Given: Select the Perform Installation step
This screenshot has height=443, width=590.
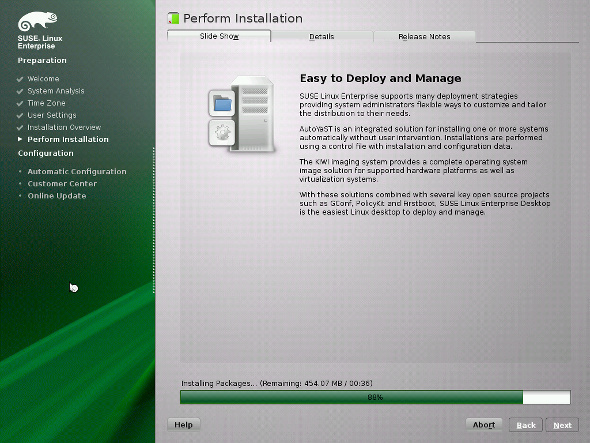Looking at the screenshot, I should [68, 139].
